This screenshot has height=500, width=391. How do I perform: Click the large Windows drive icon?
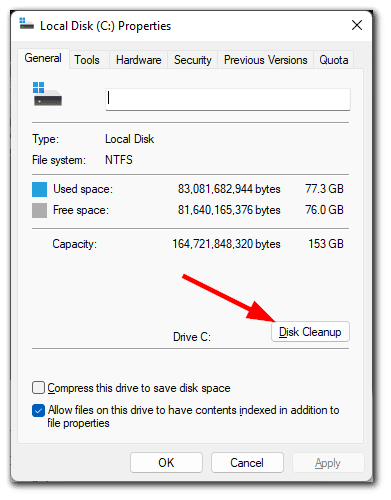[x=47, y=94]
